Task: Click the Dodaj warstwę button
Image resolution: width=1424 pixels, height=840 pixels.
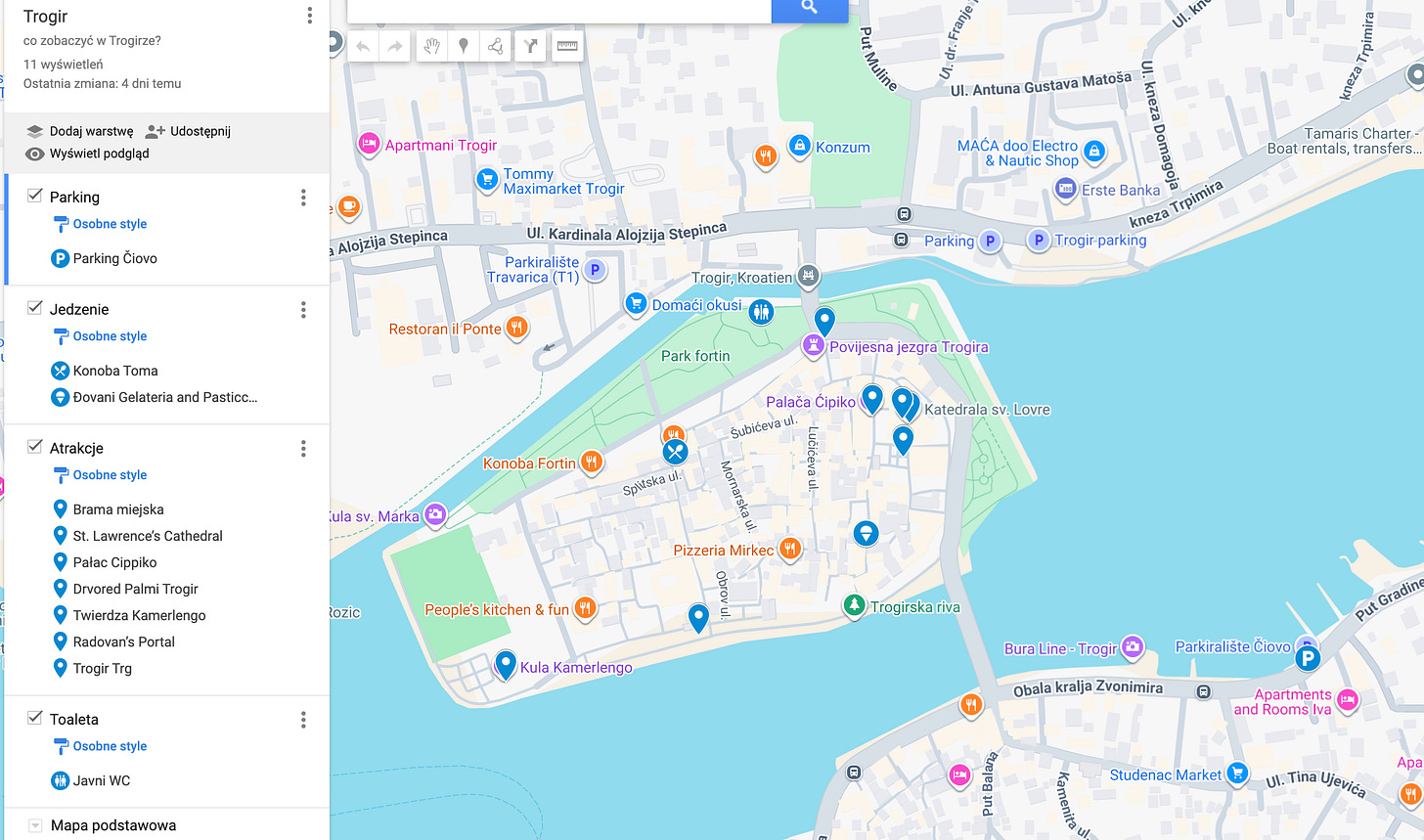Action: tap(80, 131)
